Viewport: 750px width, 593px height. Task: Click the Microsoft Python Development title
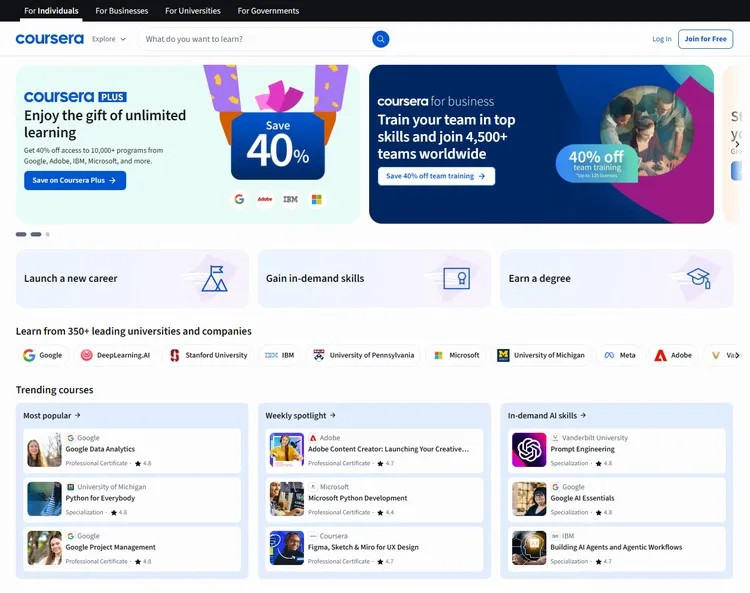click(357, 498)
